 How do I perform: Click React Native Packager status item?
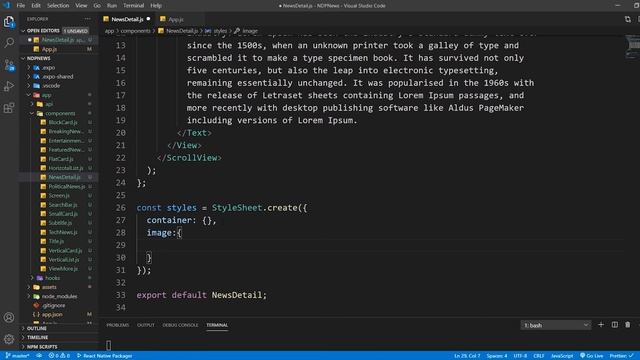(104, 356)
